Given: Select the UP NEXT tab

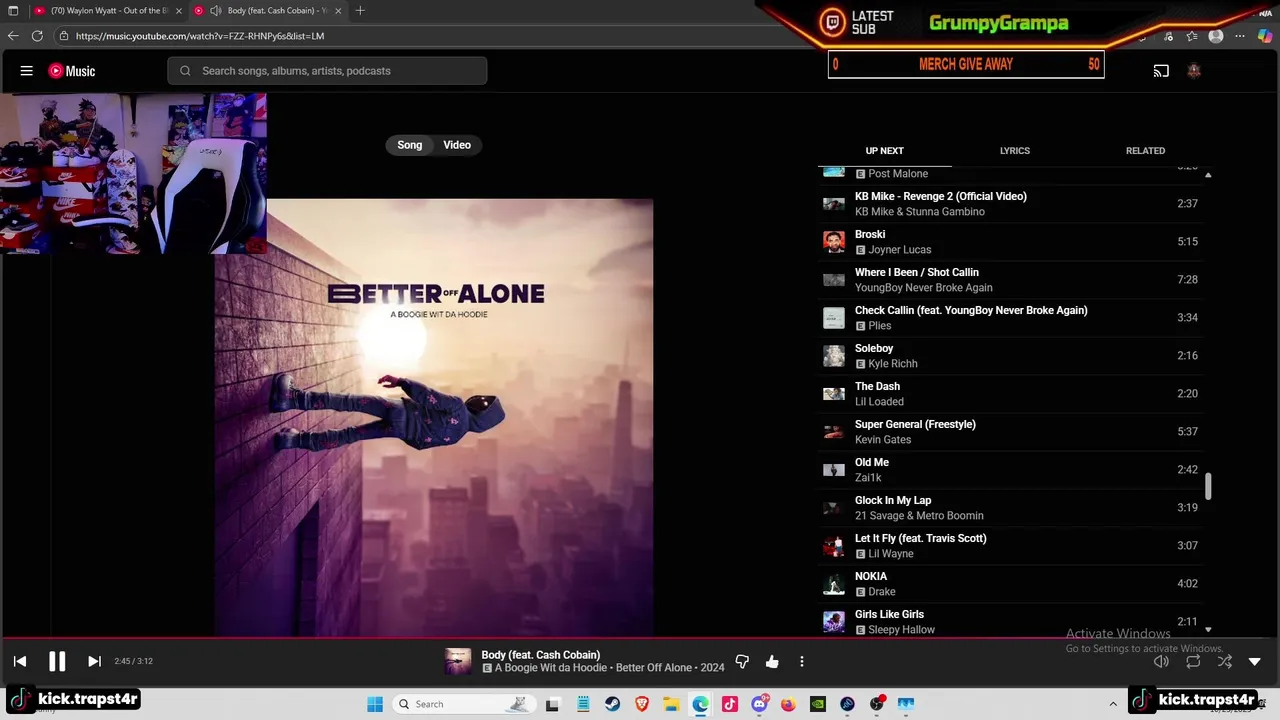Looking at the screenshot, I should click(884, 151).
